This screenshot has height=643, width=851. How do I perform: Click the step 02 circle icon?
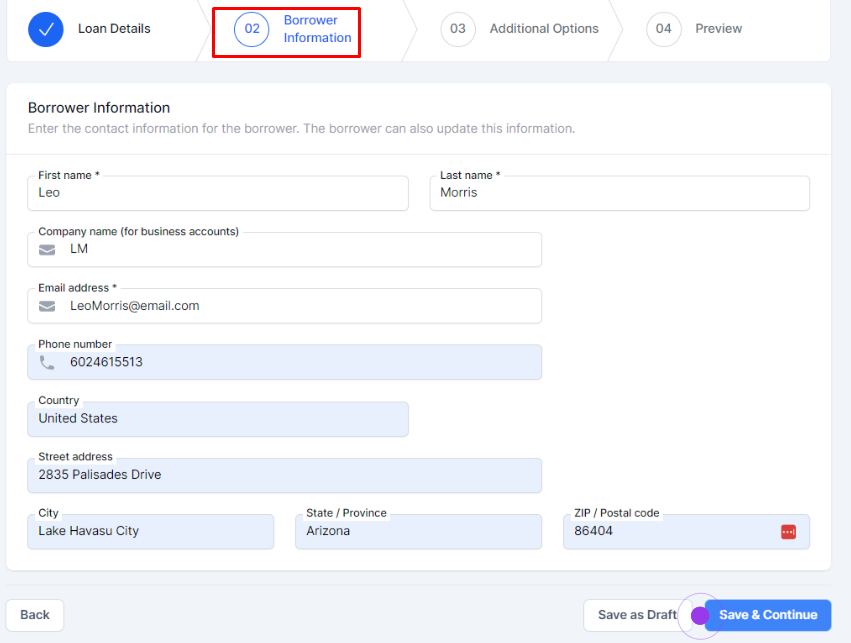click(x=252, y=29)
